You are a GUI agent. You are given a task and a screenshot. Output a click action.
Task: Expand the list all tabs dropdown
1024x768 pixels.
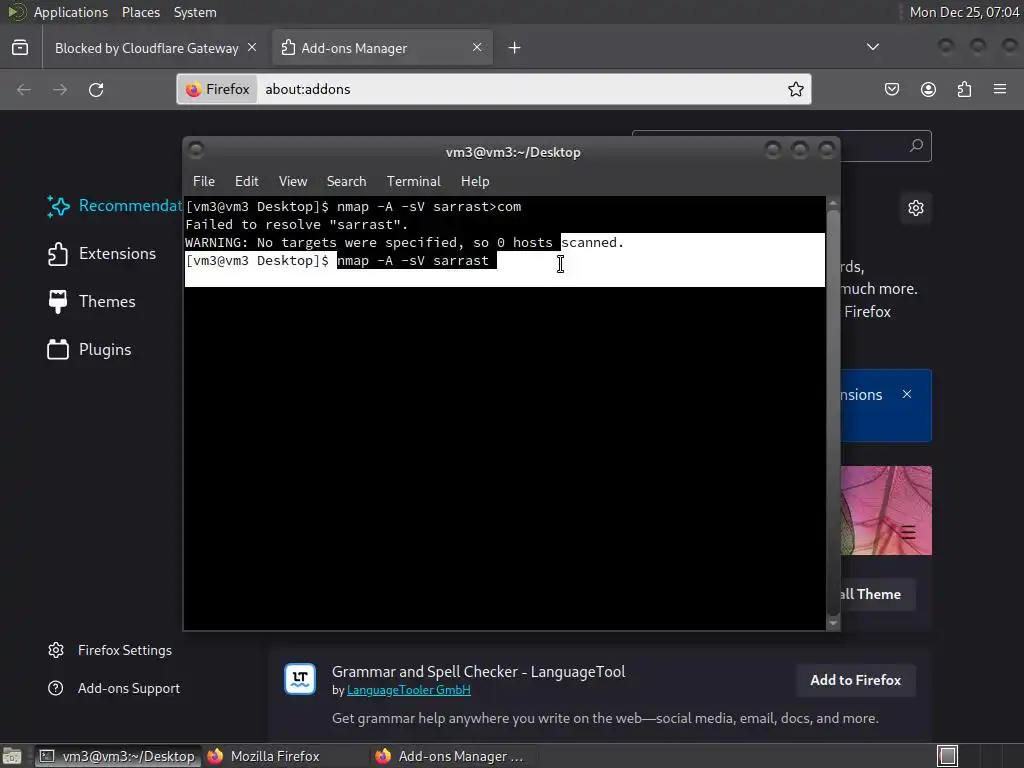click(x=872, y=47)
